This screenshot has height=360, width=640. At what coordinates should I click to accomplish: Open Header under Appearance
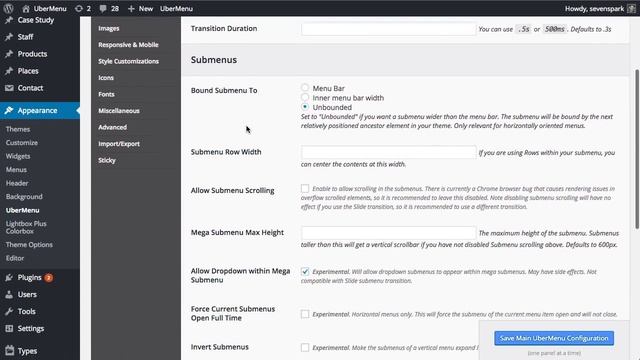17,183
